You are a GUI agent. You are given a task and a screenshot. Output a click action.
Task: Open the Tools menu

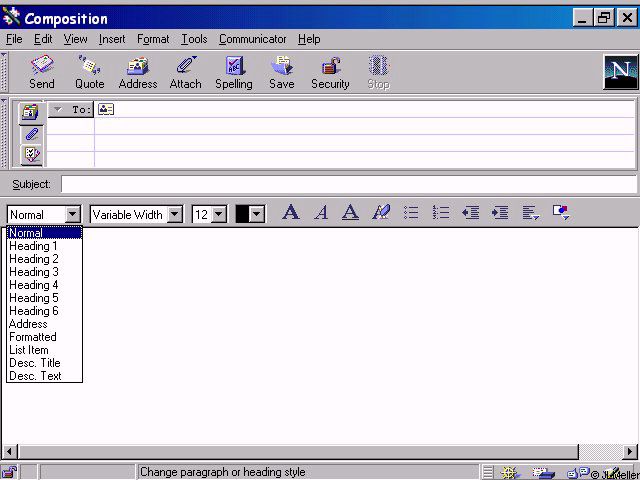pos(194,39)
